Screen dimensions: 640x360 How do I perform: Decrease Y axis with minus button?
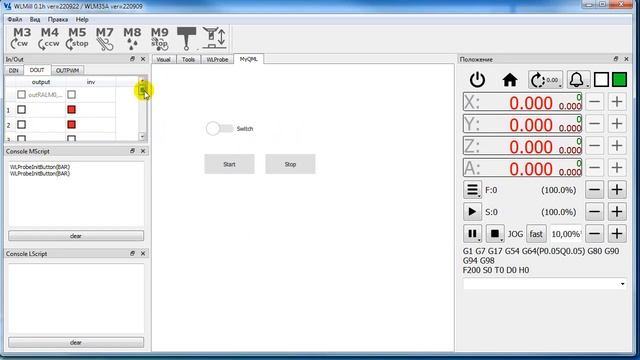tap(595, 124)
